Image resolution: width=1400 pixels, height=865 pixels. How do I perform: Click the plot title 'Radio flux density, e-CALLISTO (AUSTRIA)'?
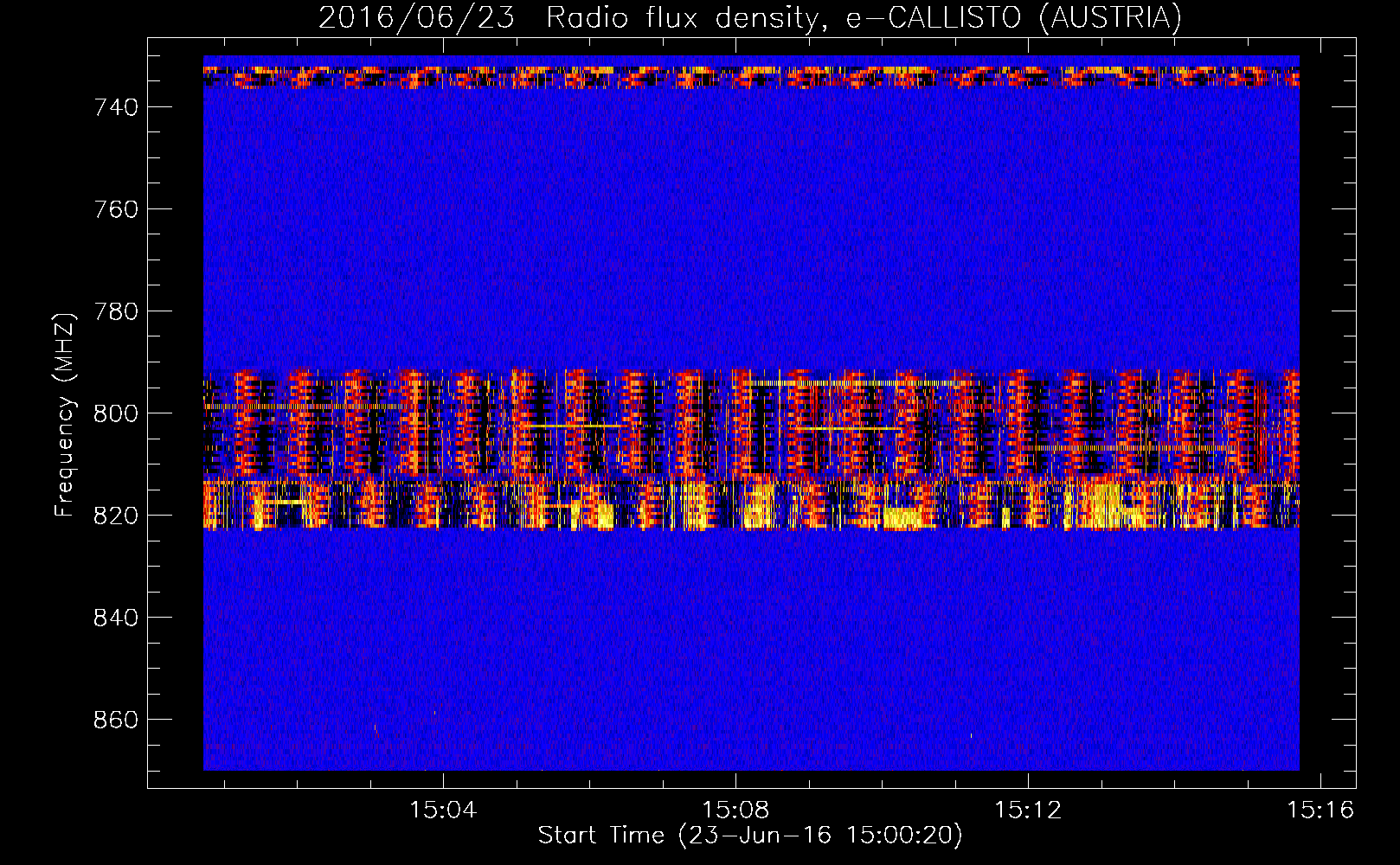(x=864, y=18)
